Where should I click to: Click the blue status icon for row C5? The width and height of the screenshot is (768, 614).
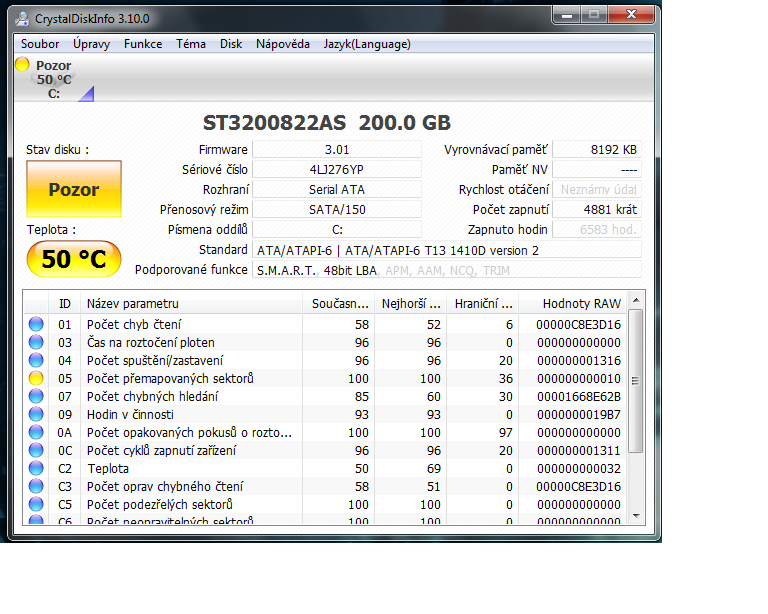click(x=36, y=504)
